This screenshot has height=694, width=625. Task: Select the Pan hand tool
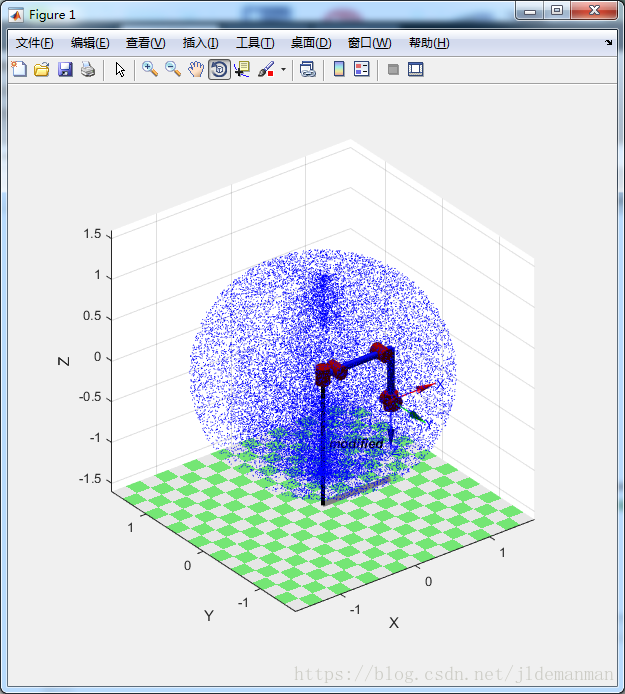pyautogui.click(x=196, y=69)
